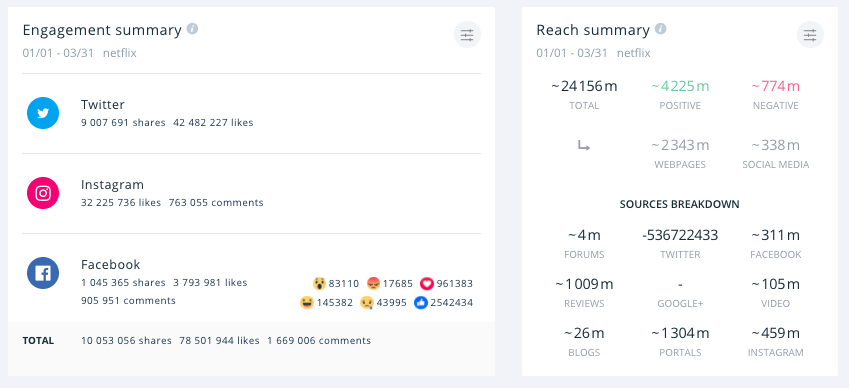The height and width of the screenshot is (388, 849).
Task: Select the positive reach value ~4225m
Action: point(680,86)
